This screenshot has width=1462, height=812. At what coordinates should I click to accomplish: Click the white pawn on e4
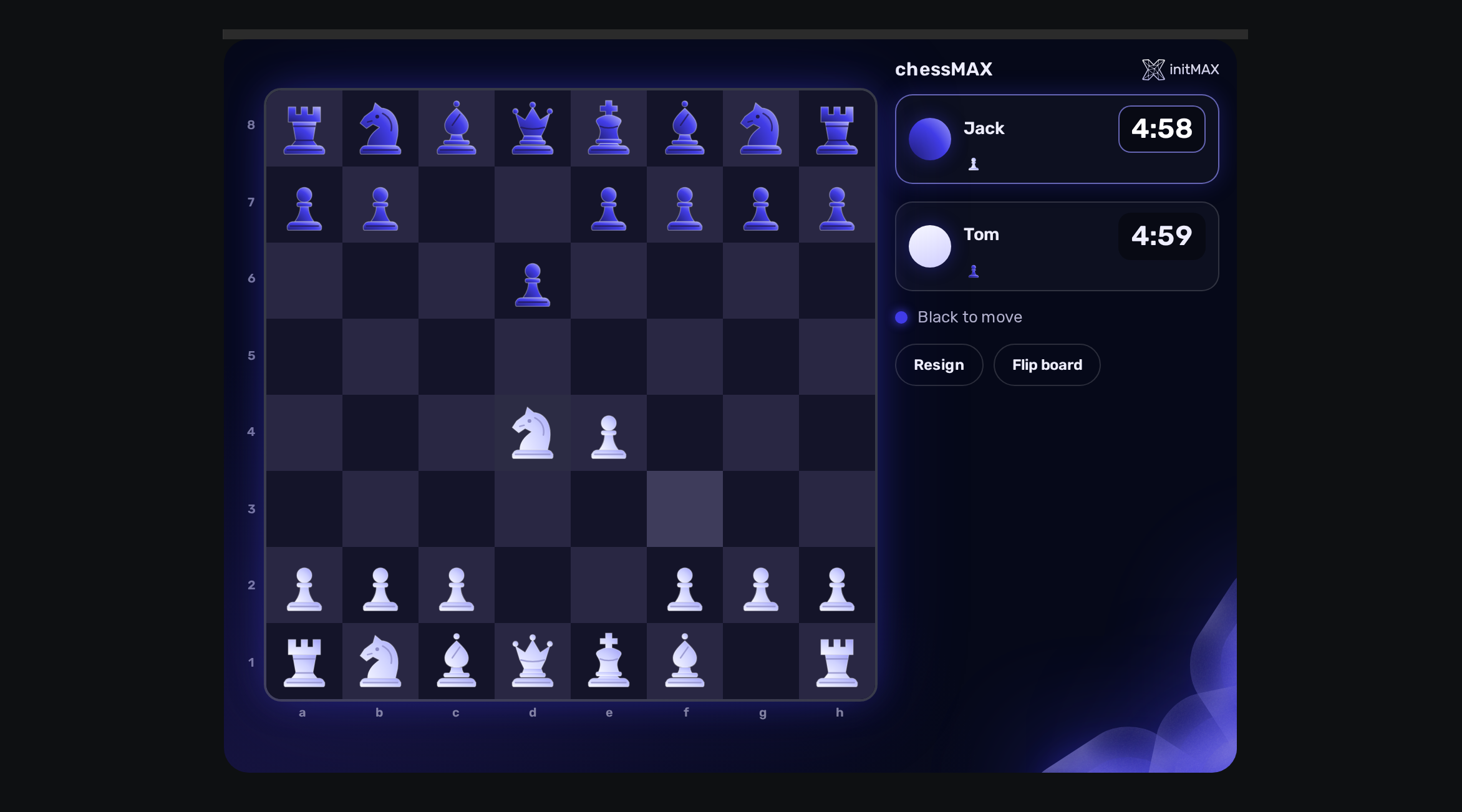pos(609,437)
